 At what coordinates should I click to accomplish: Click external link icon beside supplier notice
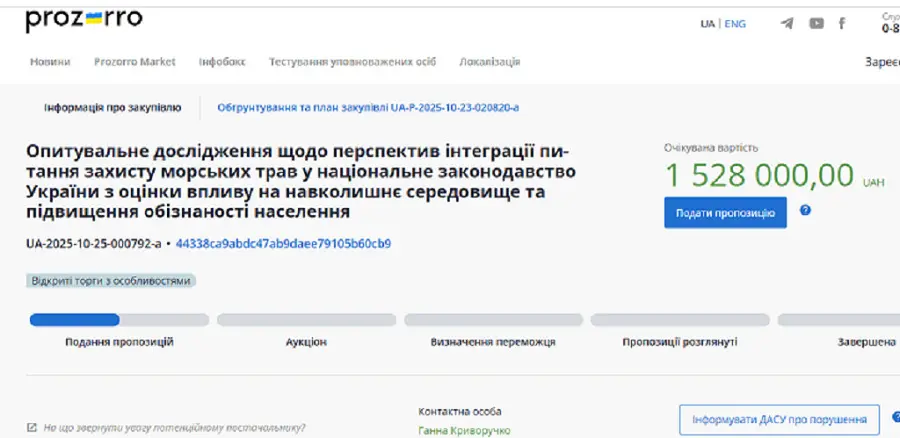coord(32,427)
